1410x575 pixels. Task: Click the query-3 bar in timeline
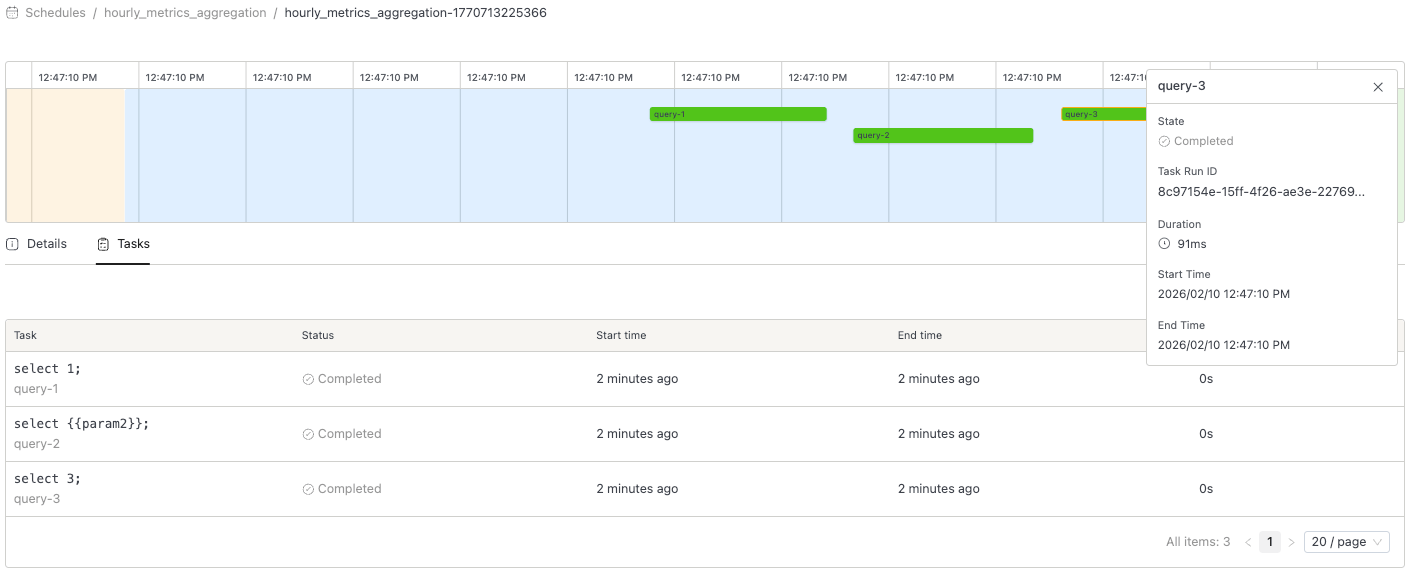1102,114
